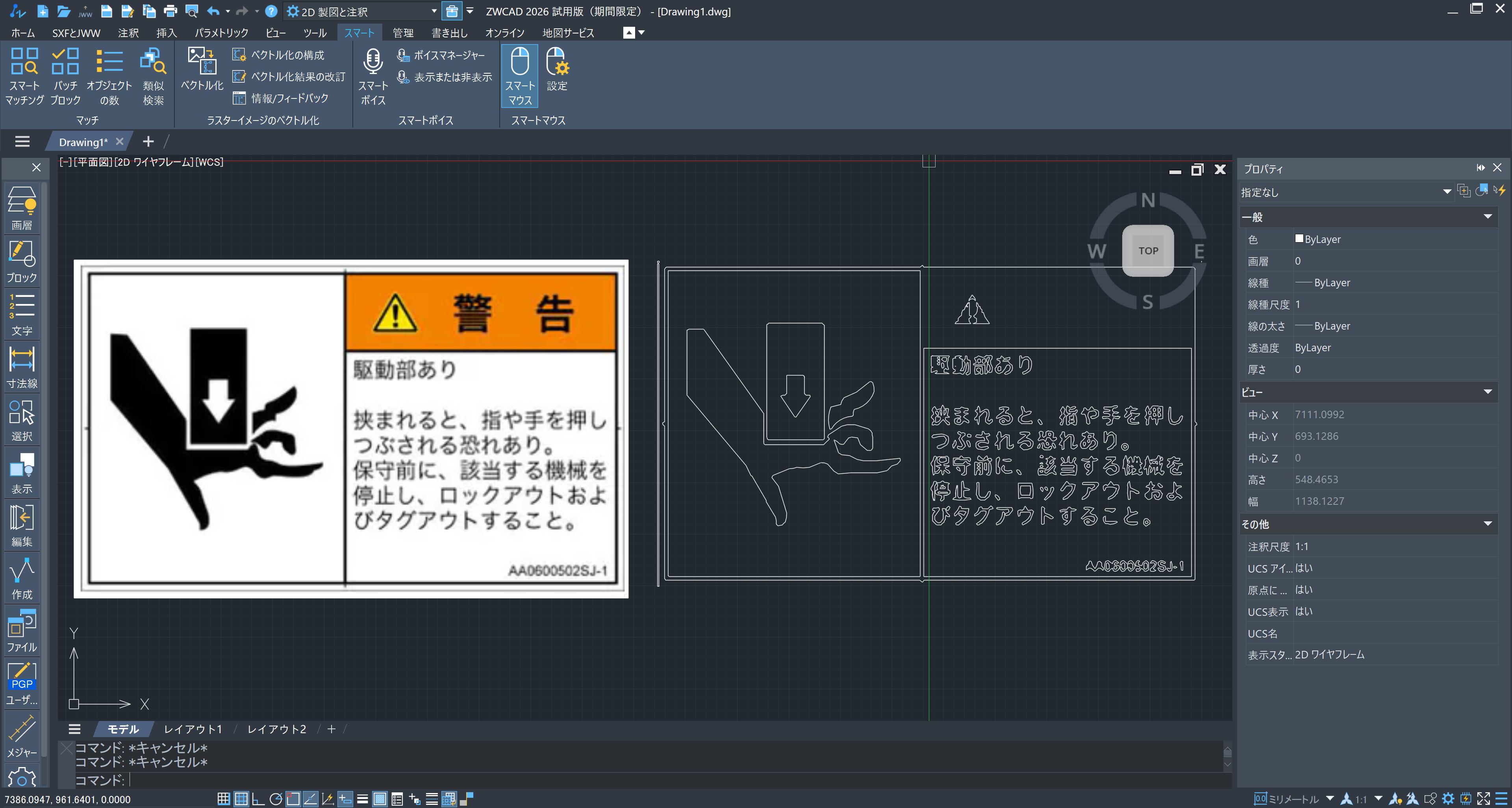This screenshot has height=808, width=1512.
Task: Open the PGP ユーザ palette in sidebar
Action: tap(22, 684)
